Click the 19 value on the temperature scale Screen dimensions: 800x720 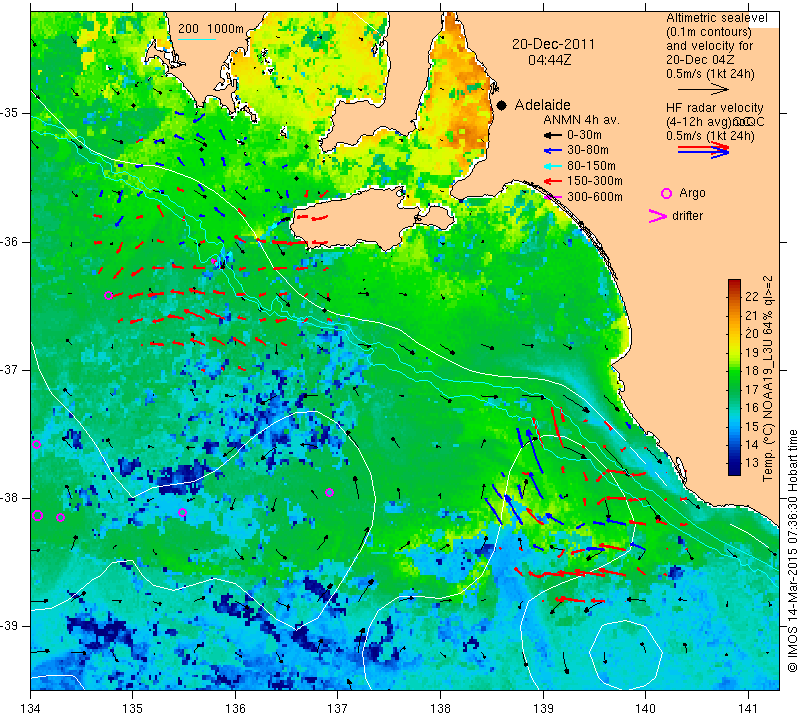752,352
